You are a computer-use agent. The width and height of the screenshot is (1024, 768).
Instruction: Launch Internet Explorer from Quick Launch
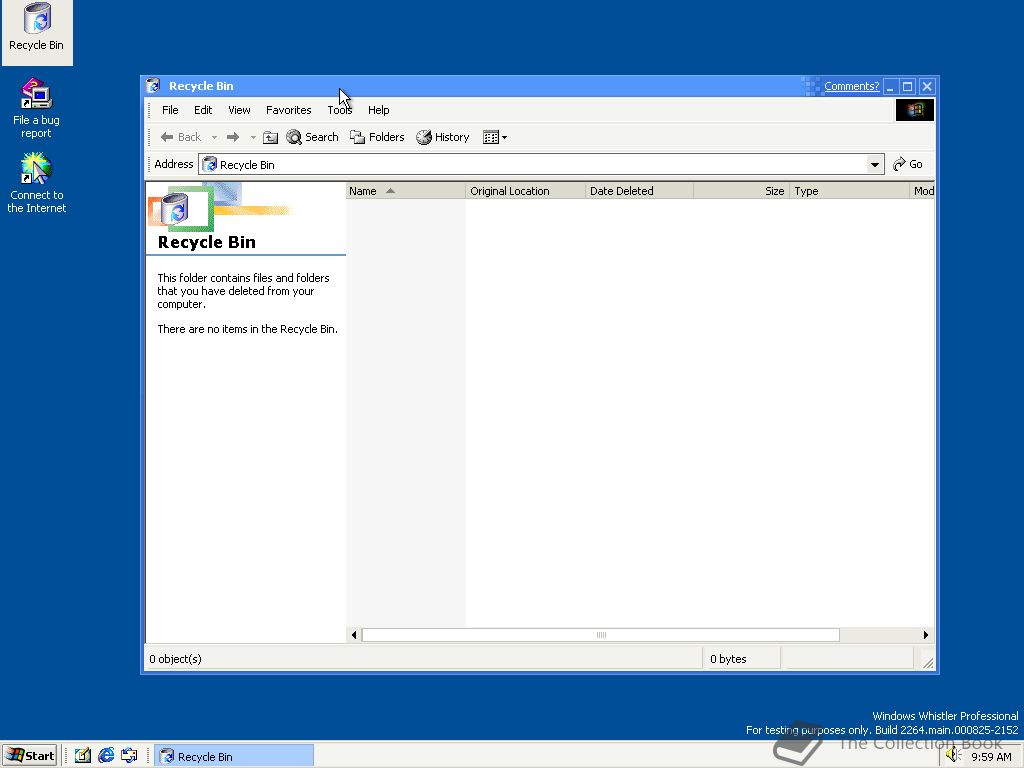point(106,756)
